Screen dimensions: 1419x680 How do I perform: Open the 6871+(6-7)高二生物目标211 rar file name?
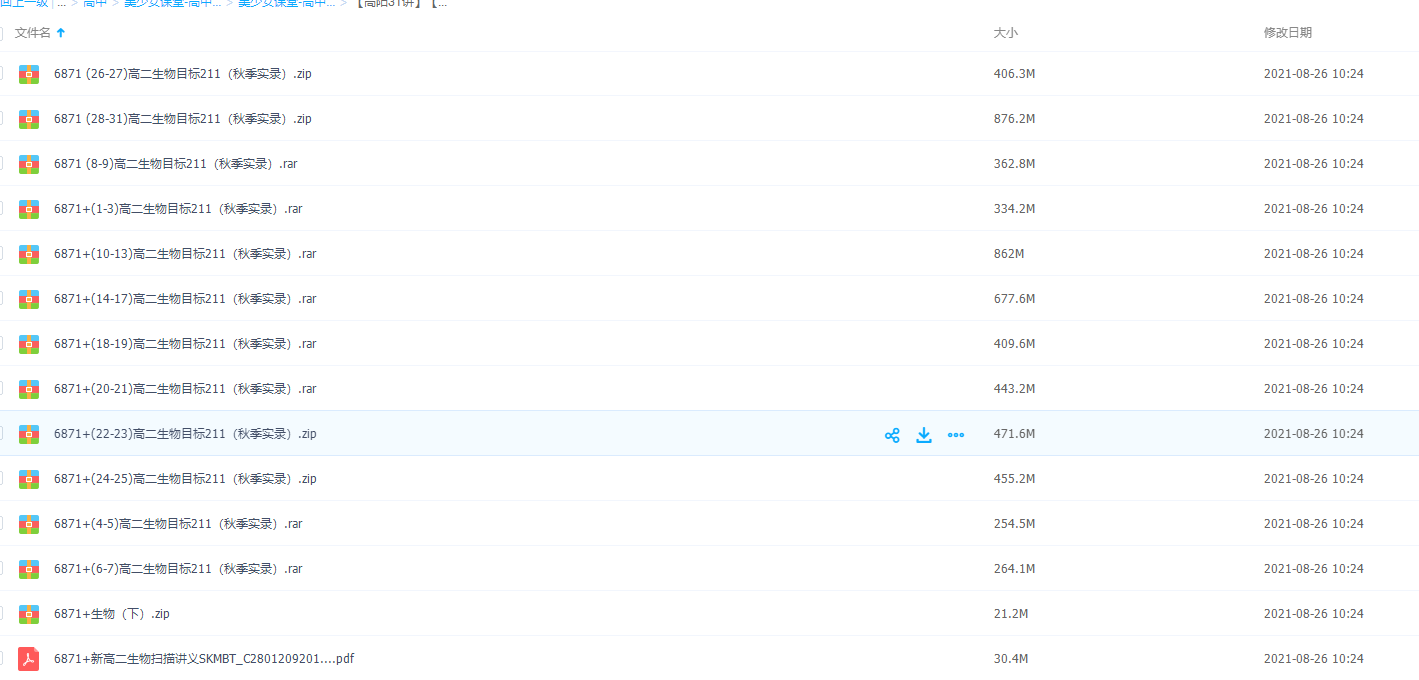click(178, 569)
